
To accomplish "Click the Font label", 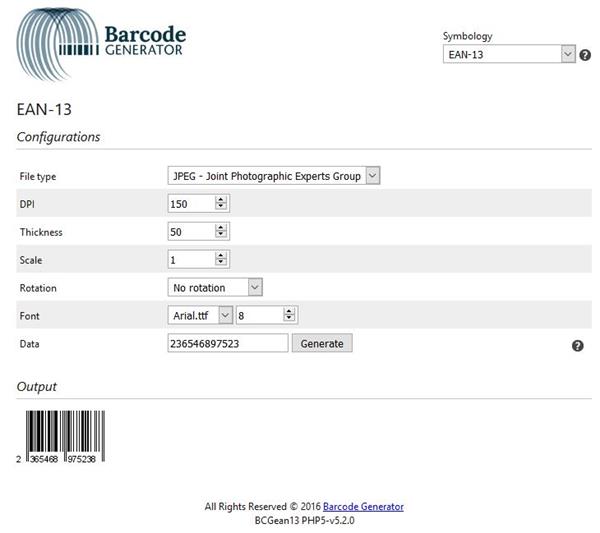I will coord(29,316).
